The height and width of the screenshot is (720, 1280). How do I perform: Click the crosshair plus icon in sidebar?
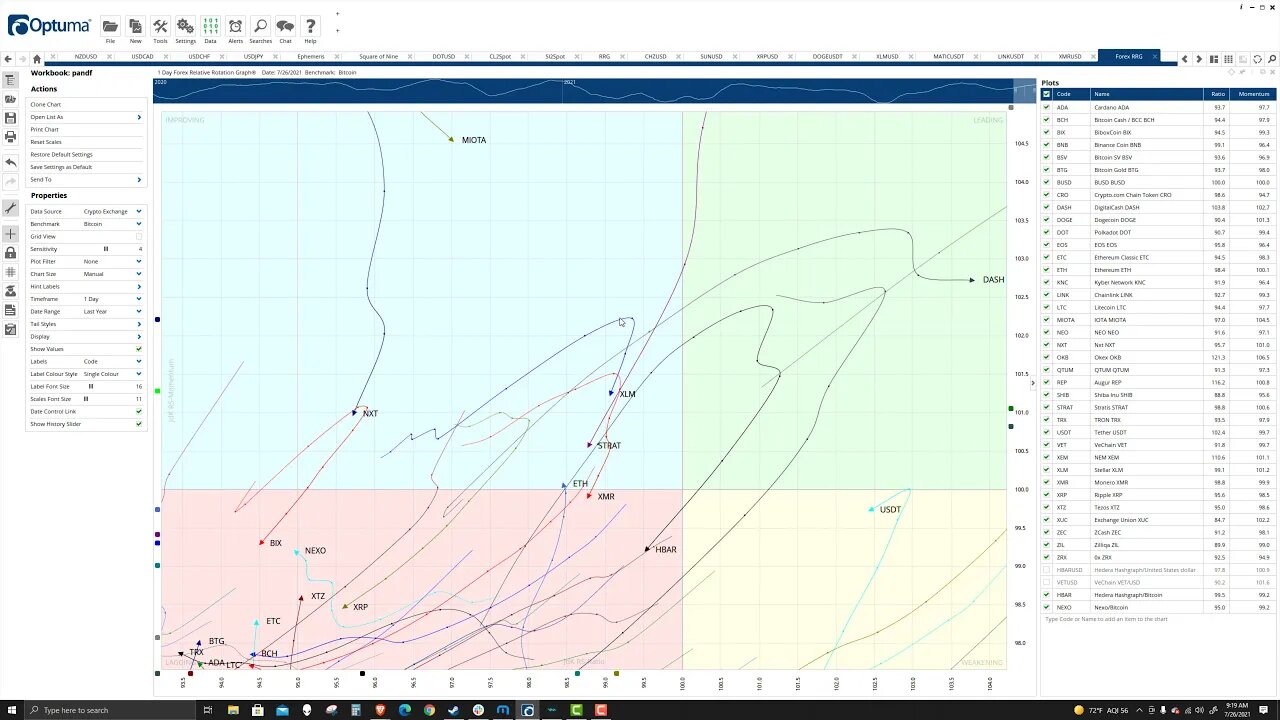10,234
